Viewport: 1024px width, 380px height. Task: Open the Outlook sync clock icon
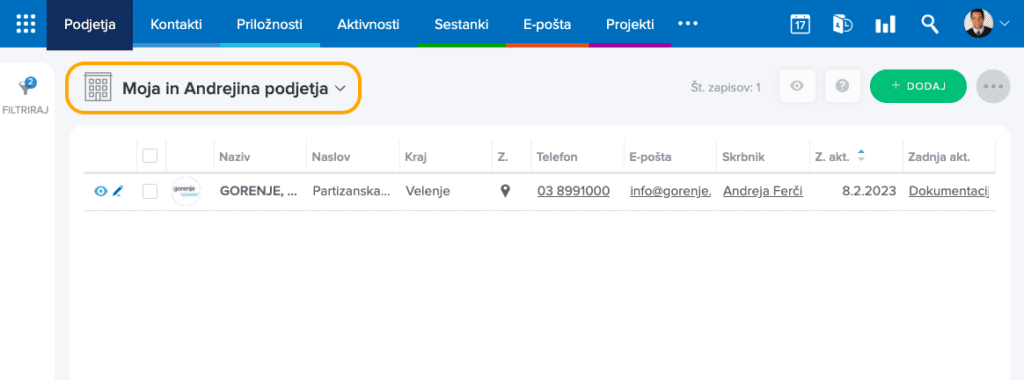[842, 24]
